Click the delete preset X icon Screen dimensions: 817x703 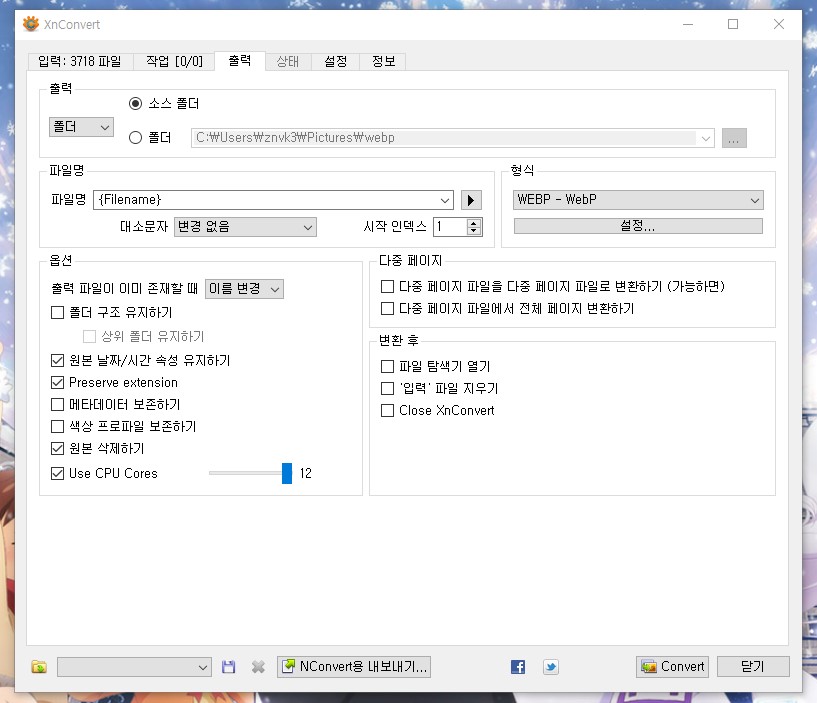point(258,667)
